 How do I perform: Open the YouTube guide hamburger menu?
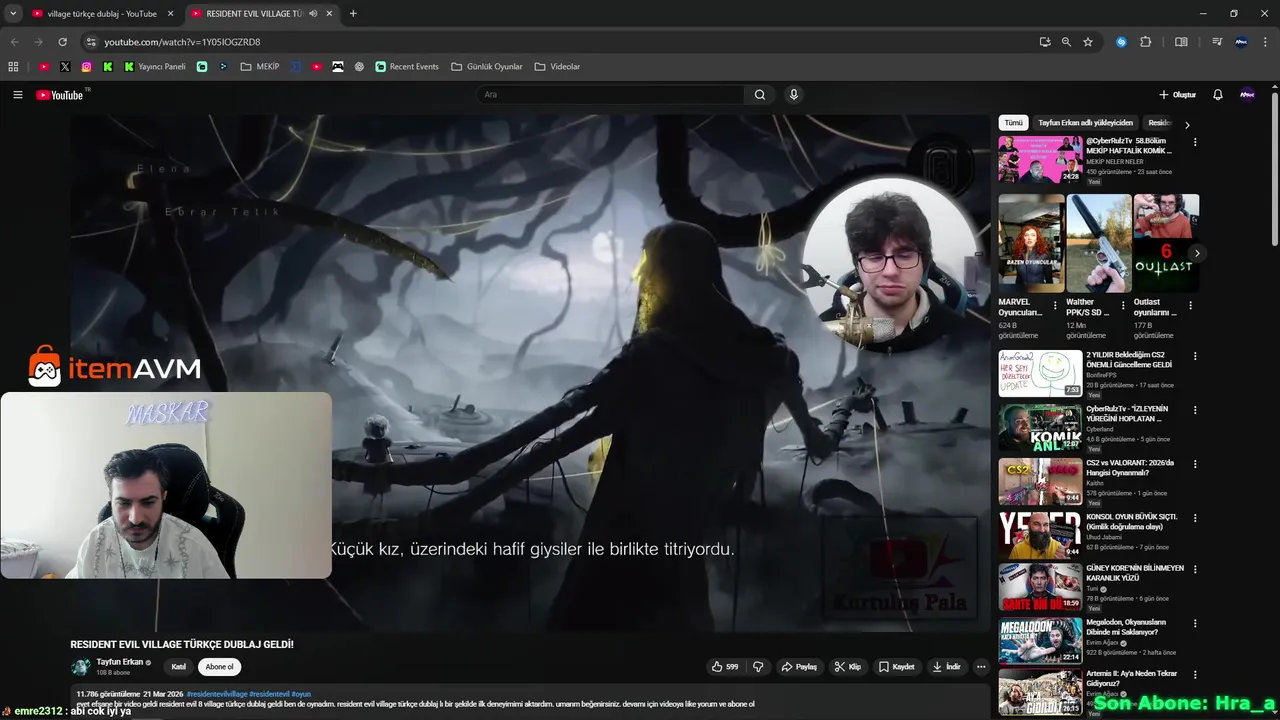(x=17, y=95)
